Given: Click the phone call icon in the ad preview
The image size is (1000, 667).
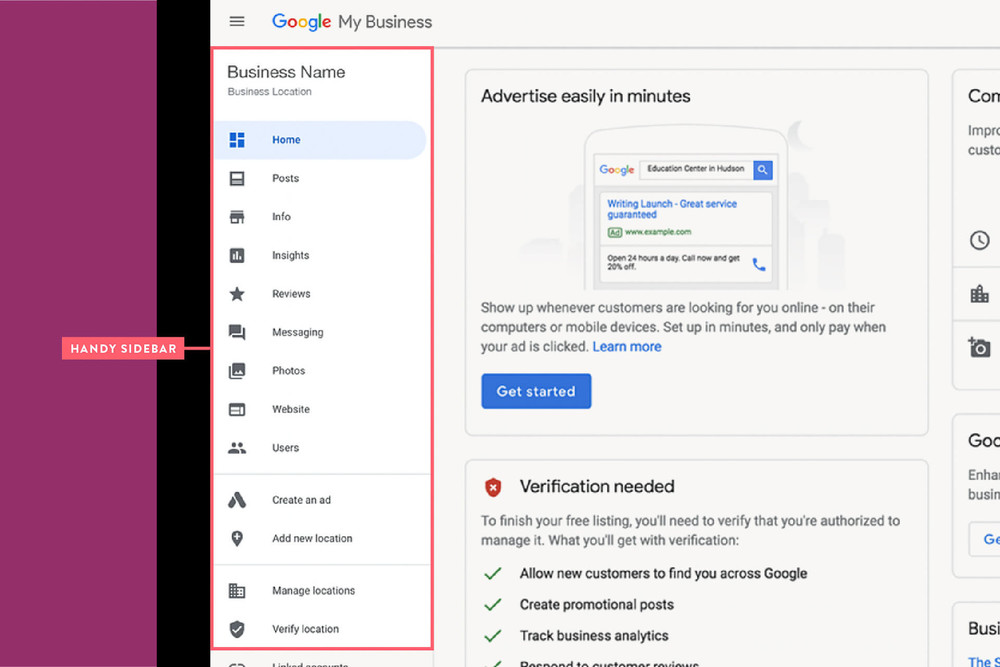Looking at the screenshot, I should (x=759, y=264).
